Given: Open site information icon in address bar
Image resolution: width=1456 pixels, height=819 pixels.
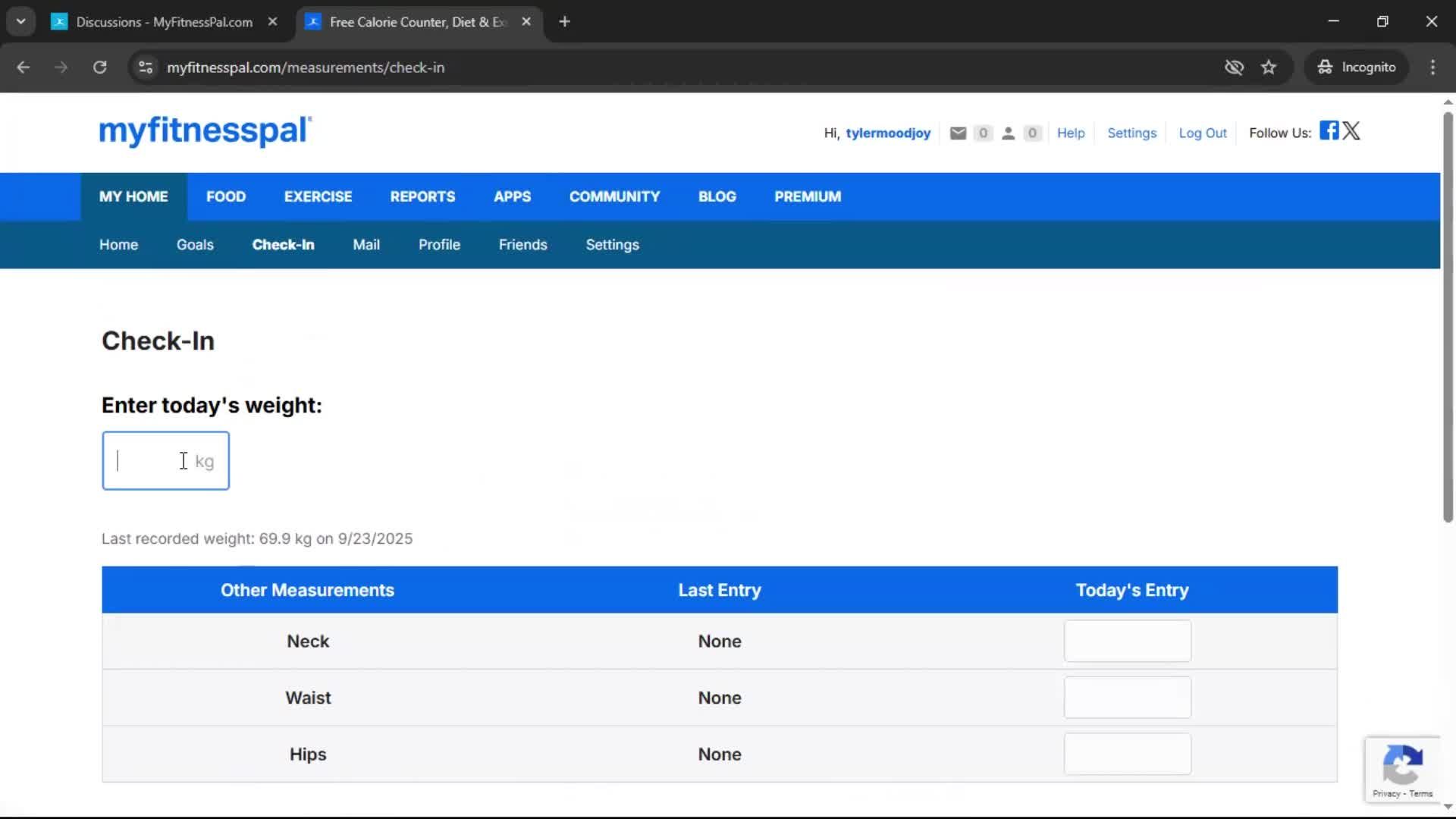Looking at the screenshot, I should point(146,67).
